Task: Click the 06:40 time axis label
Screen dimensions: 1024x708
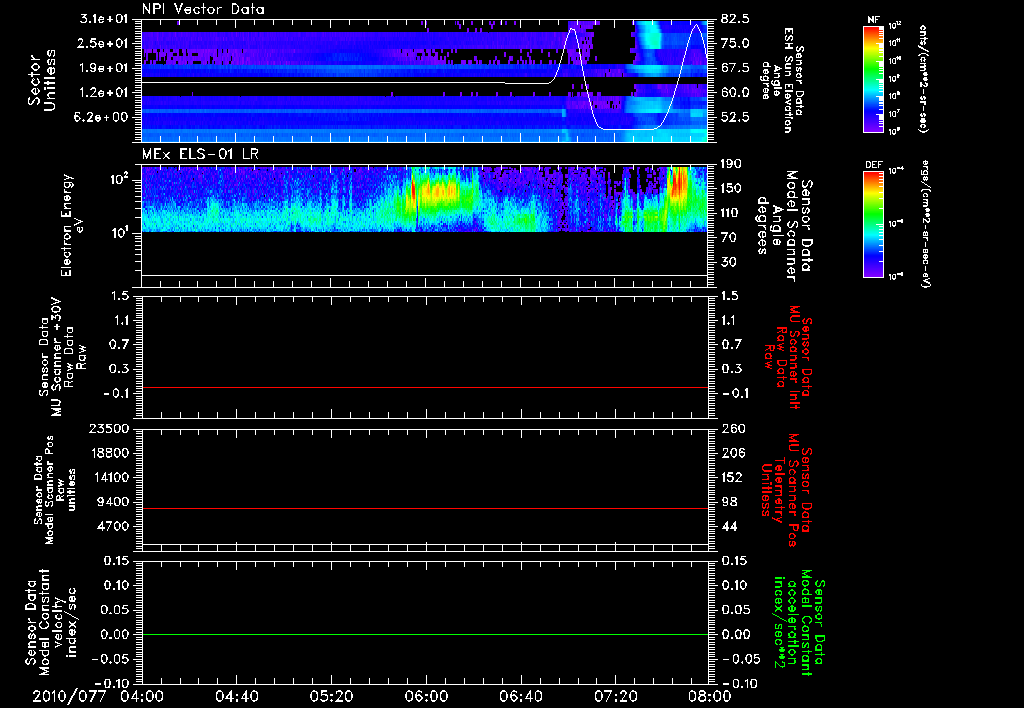Action: [x=520, y=696]
